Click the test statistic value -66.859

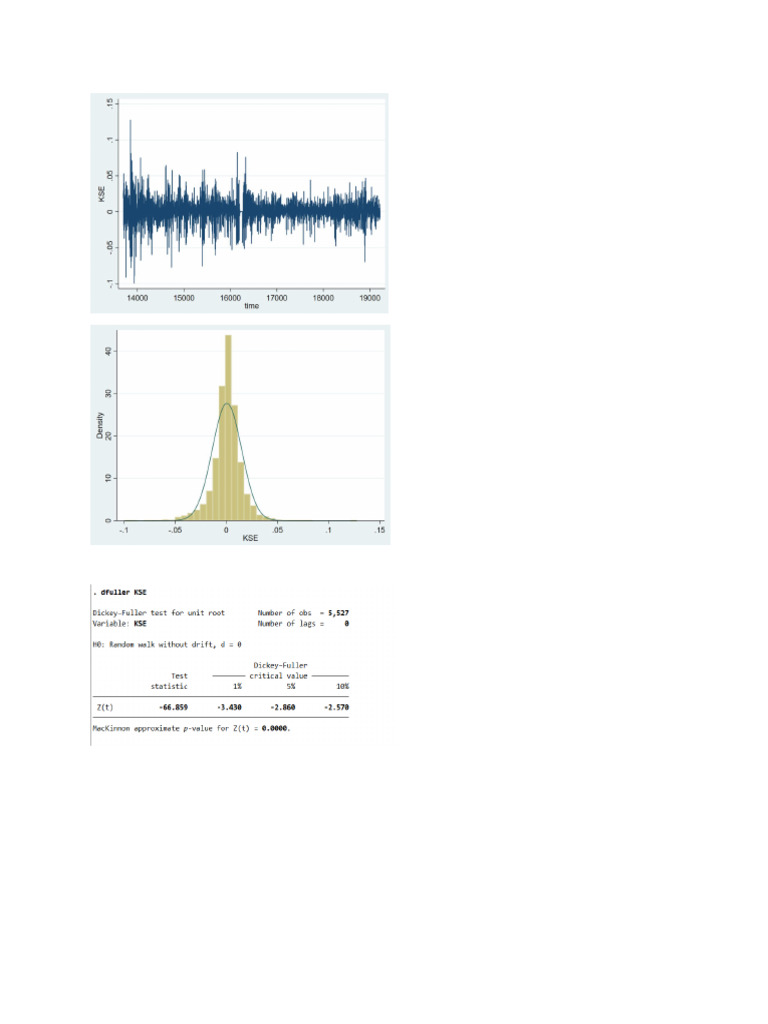pos(173,707)
